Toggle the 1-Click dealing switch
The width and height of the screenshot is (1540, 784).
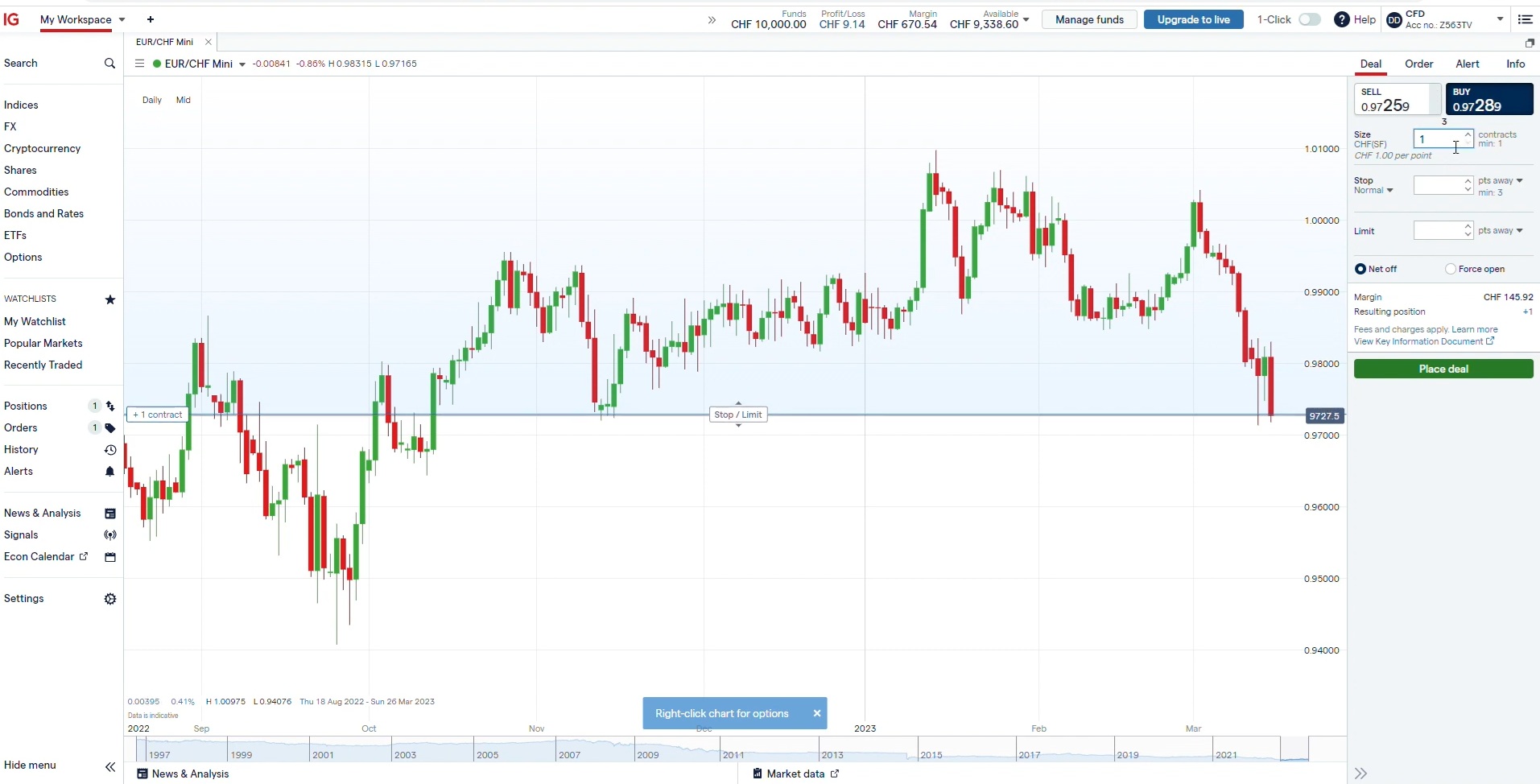[x=1310, y=19]
